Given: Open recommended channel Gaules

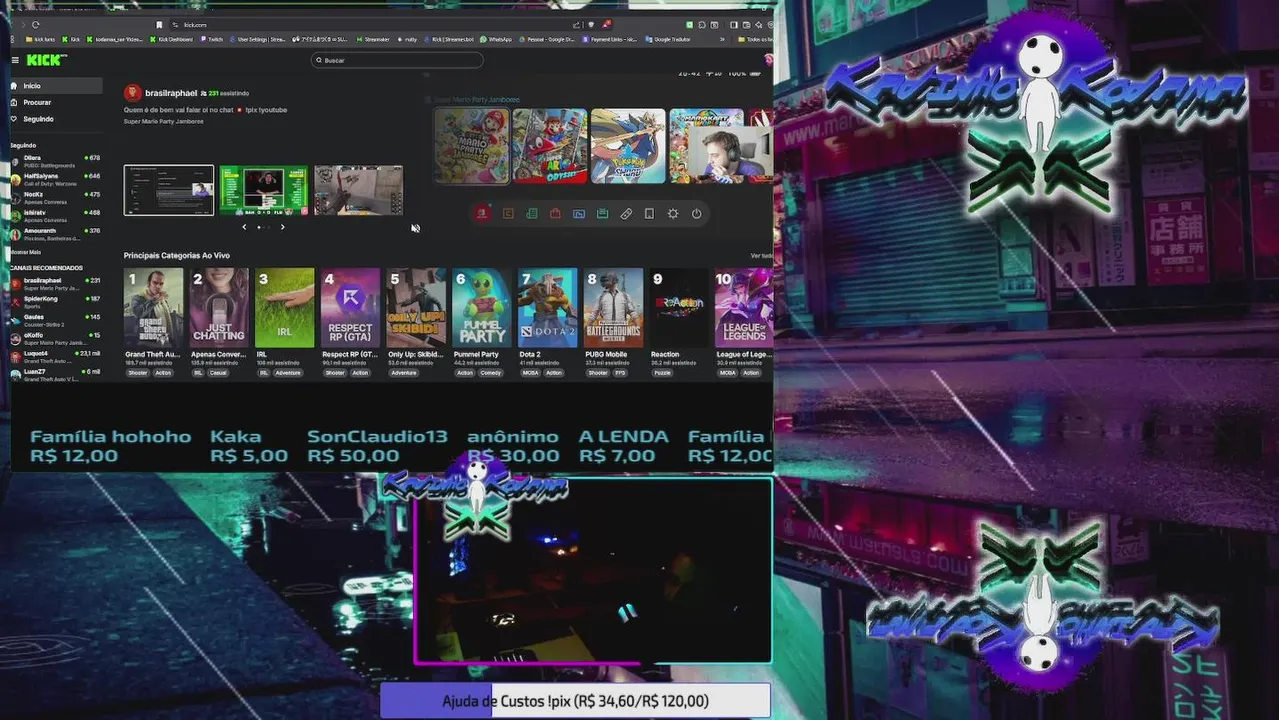Looking at the screenshot, I should click(x=56, y=319).
